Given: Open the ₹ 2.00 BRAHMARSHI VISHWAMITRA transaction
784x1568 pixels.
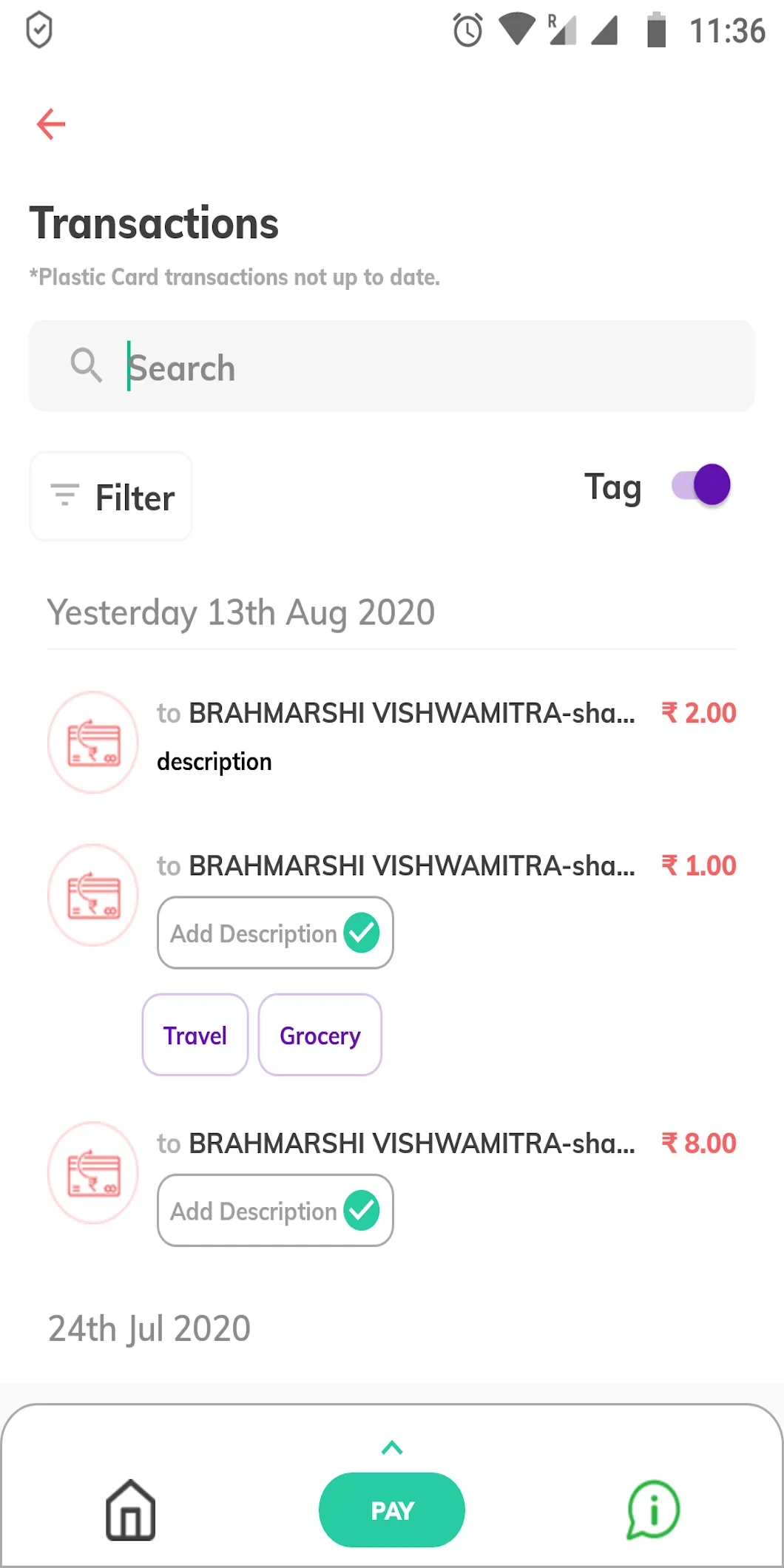Looking at the screenshot, I should coord(411,714).
